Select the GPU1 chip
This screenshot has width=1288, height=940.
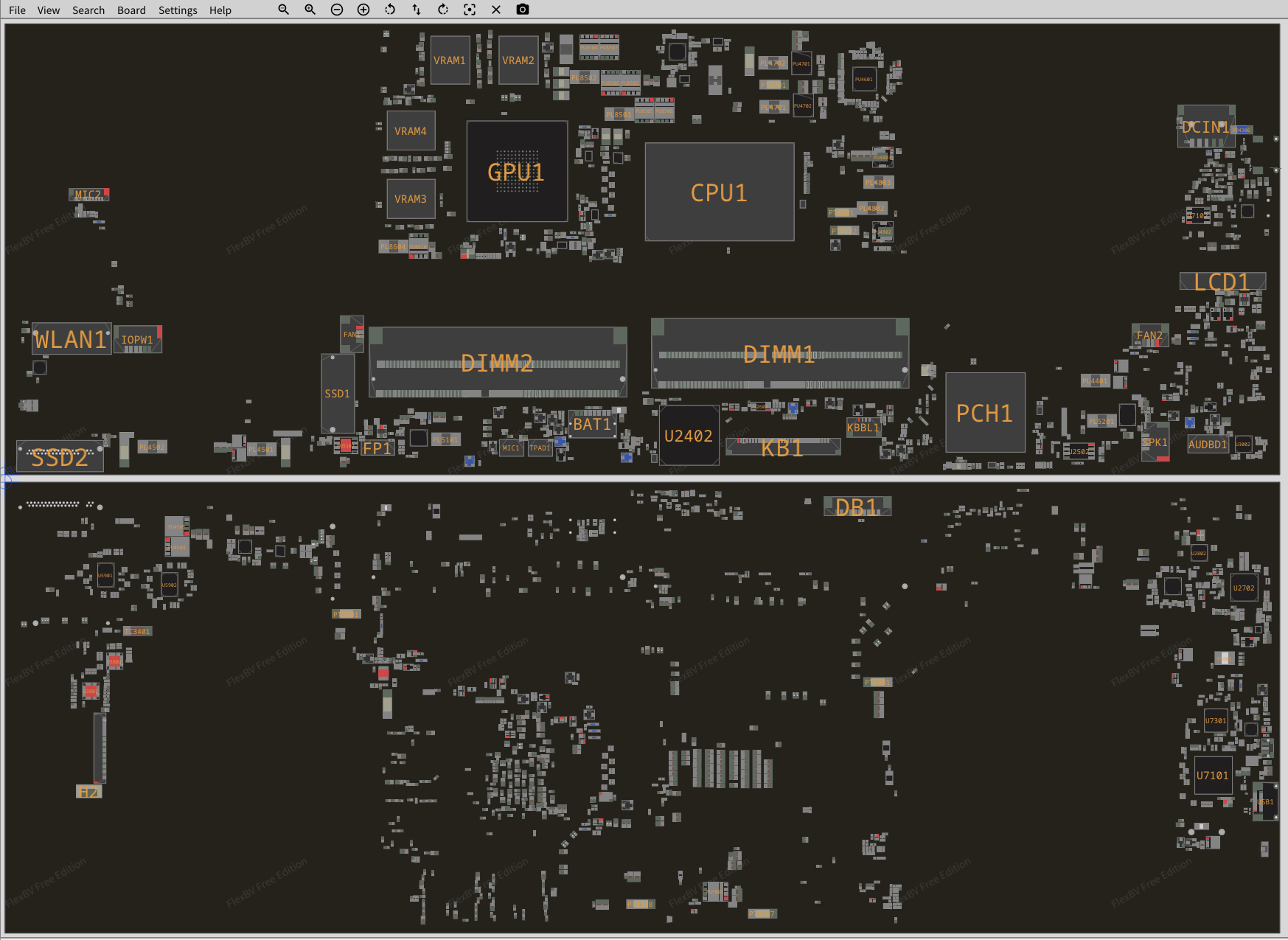pyautogui.click(x=517, y=172)
